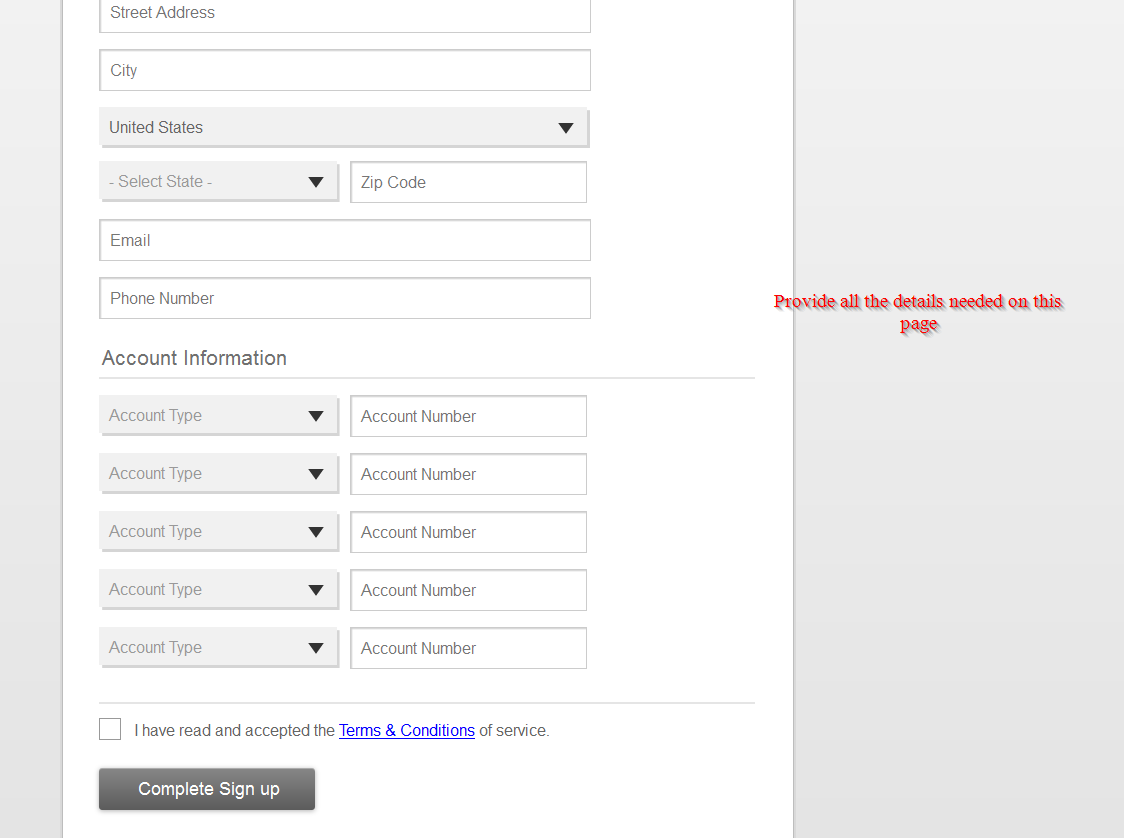Open the first Account Type dropdown
The height and width of the screenshot is (838, 1124).
click(219, 416)
